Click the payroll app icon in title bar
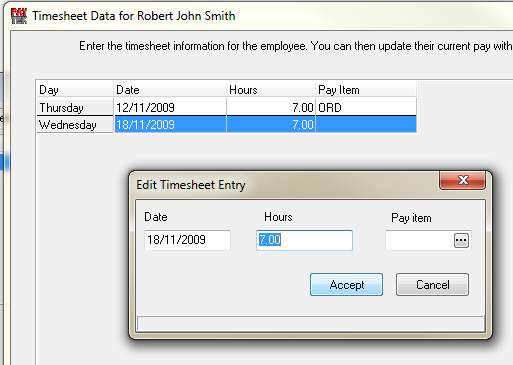The image size is (513, 365). pos(19,16)
